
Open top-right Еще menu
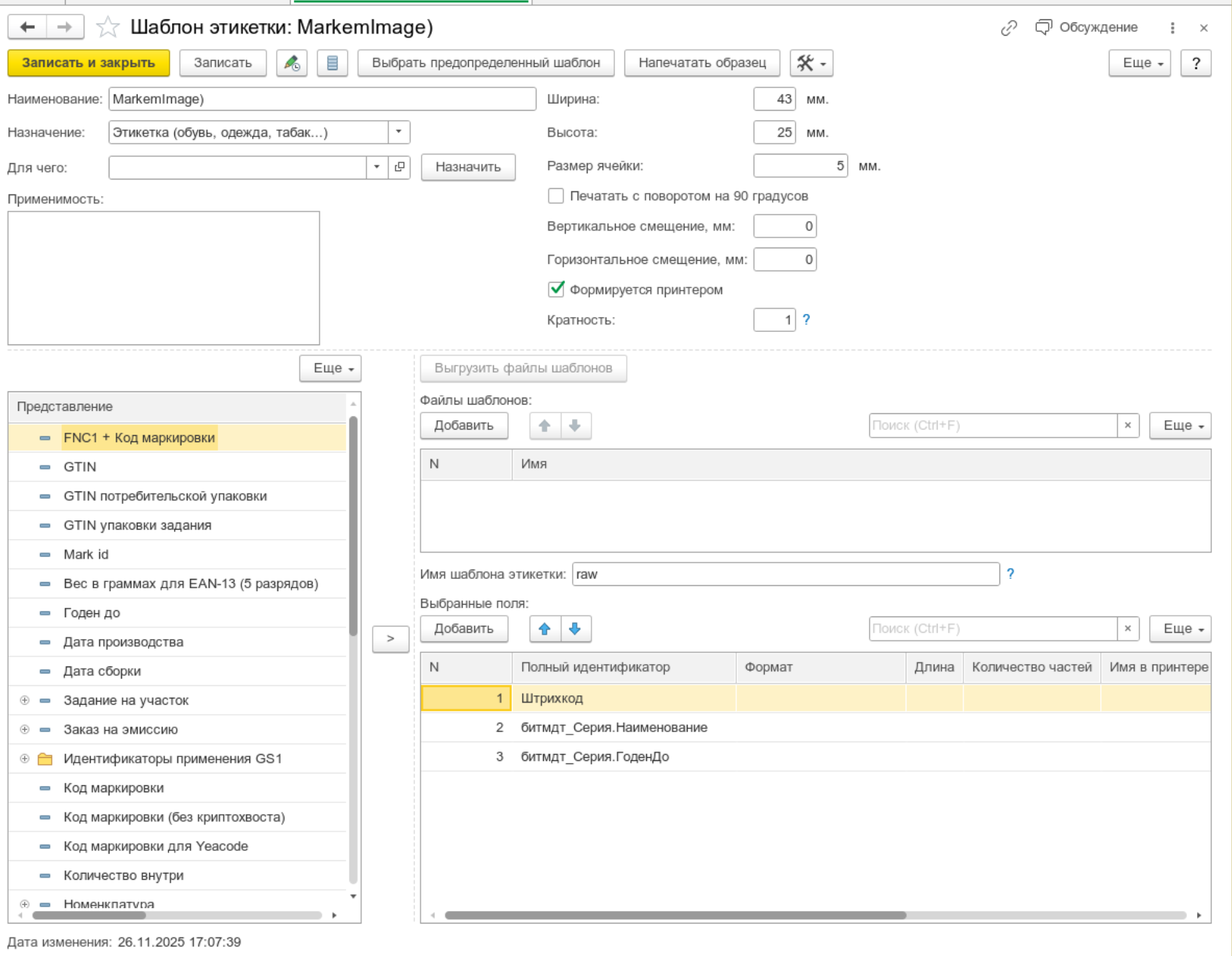[x=1139, y=63]
